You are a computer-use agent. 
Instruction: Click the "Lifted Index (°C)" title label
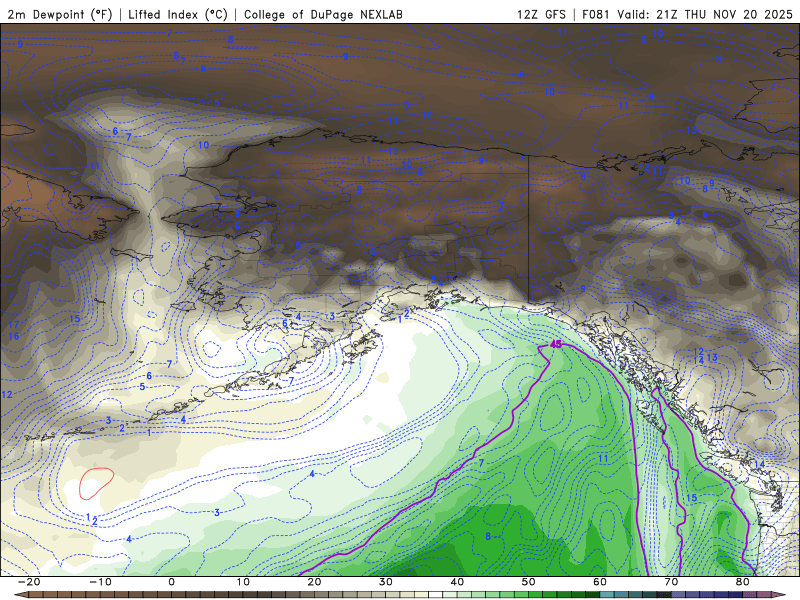coord(178,14)
